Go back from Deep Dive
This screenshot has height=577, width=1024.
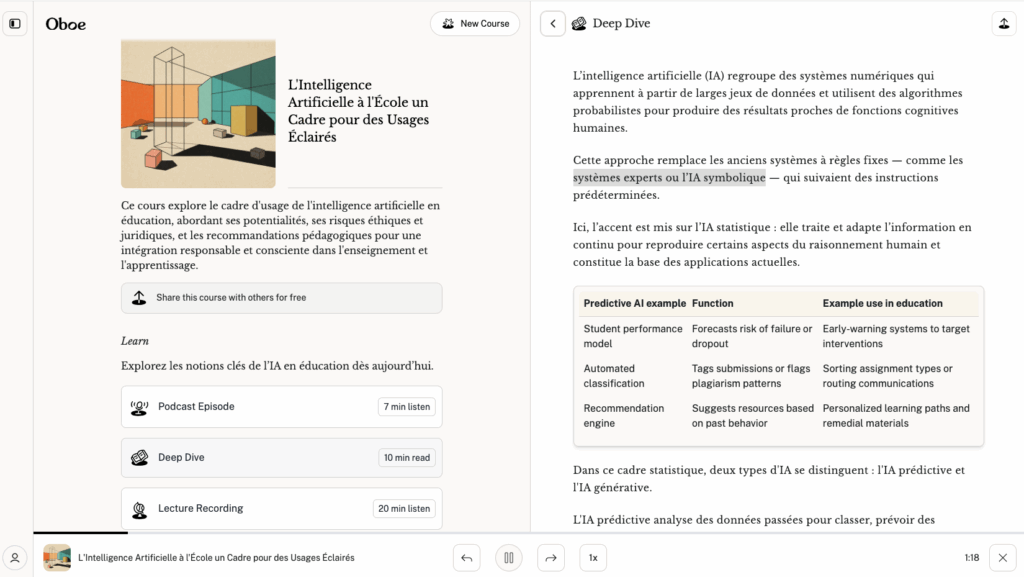point(553,24)
